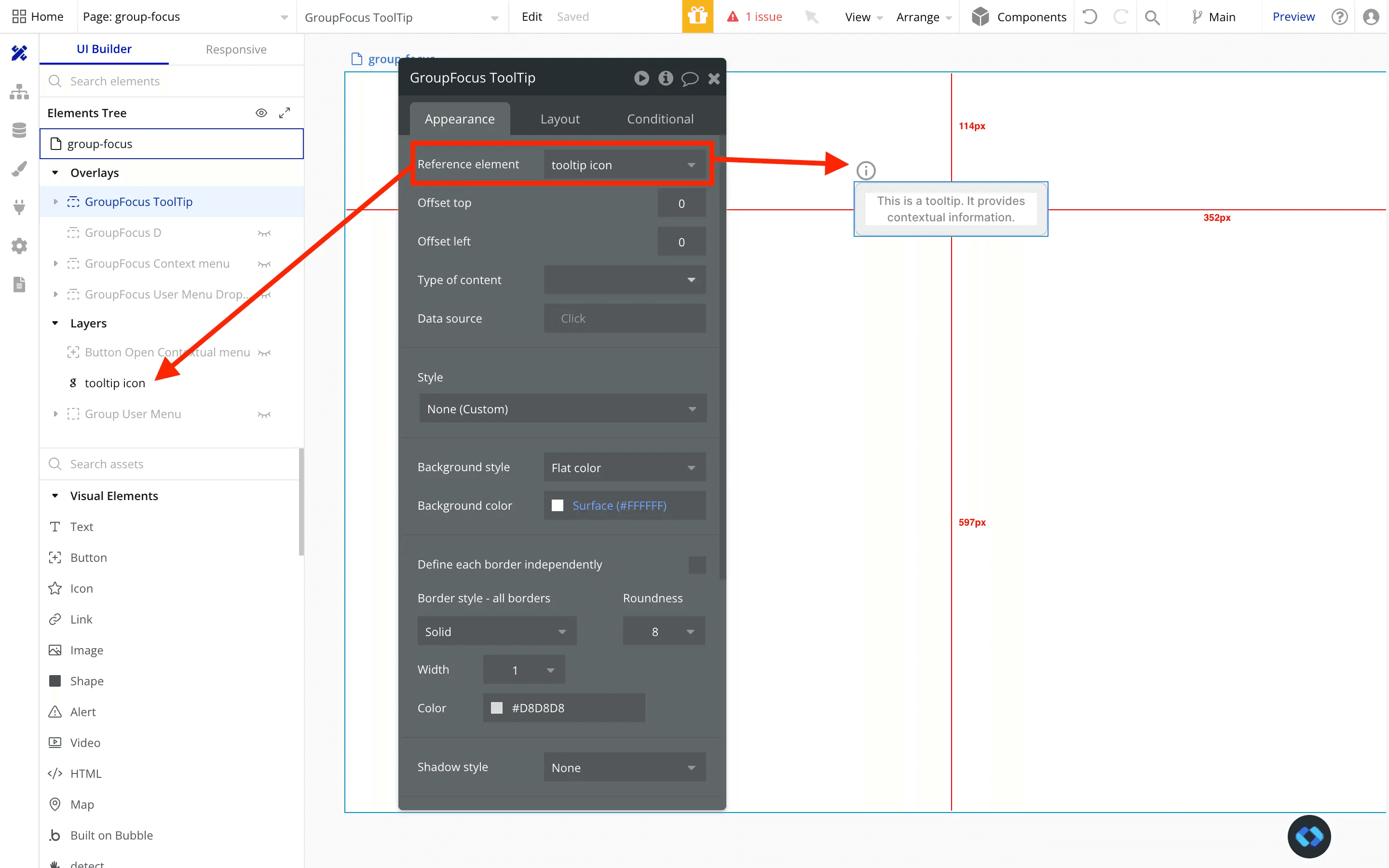
Task: Expand the GroupFocus Context menu tree item
Action: coord(55,263)
